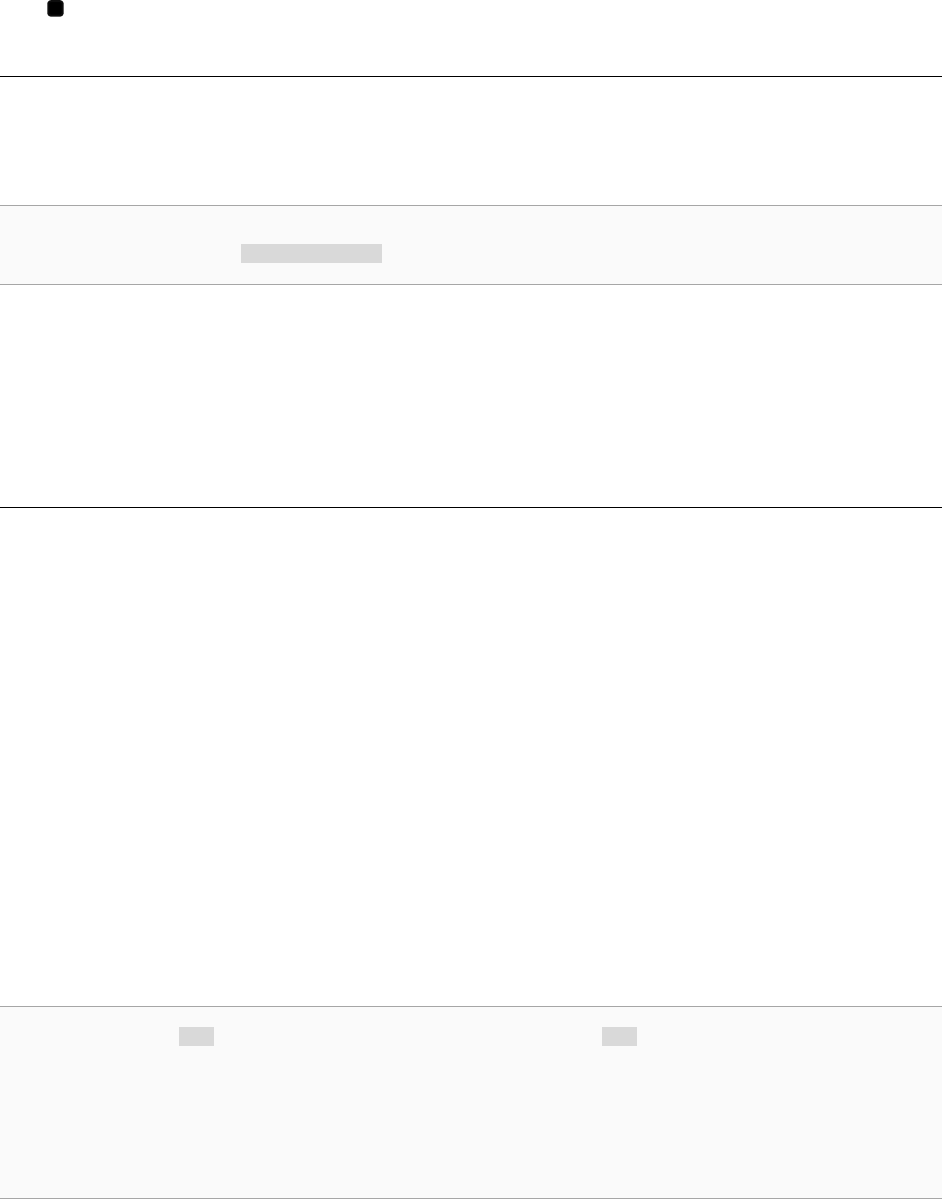Click the gray border above the upper gray row

(471, 206)
